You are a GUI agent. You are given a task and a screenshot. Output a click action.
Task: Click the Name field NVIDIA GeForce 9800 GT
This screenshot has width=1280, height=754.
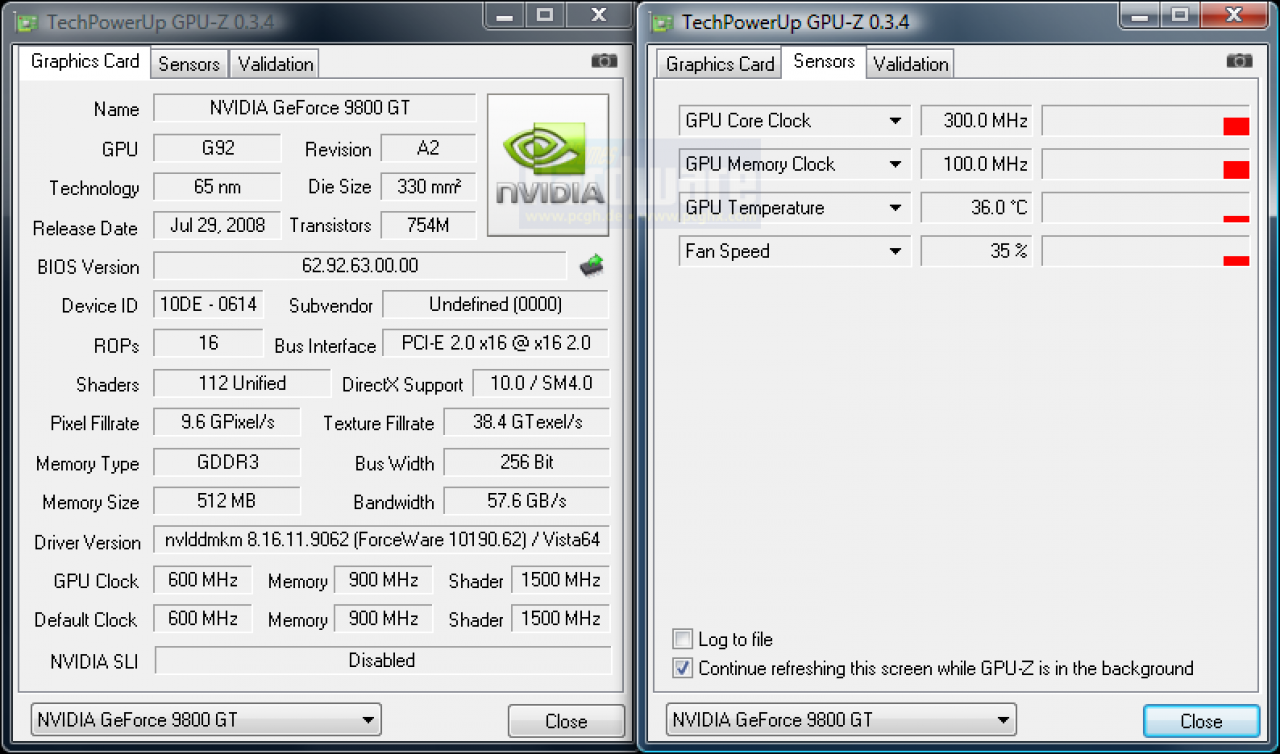click(314, 108)
